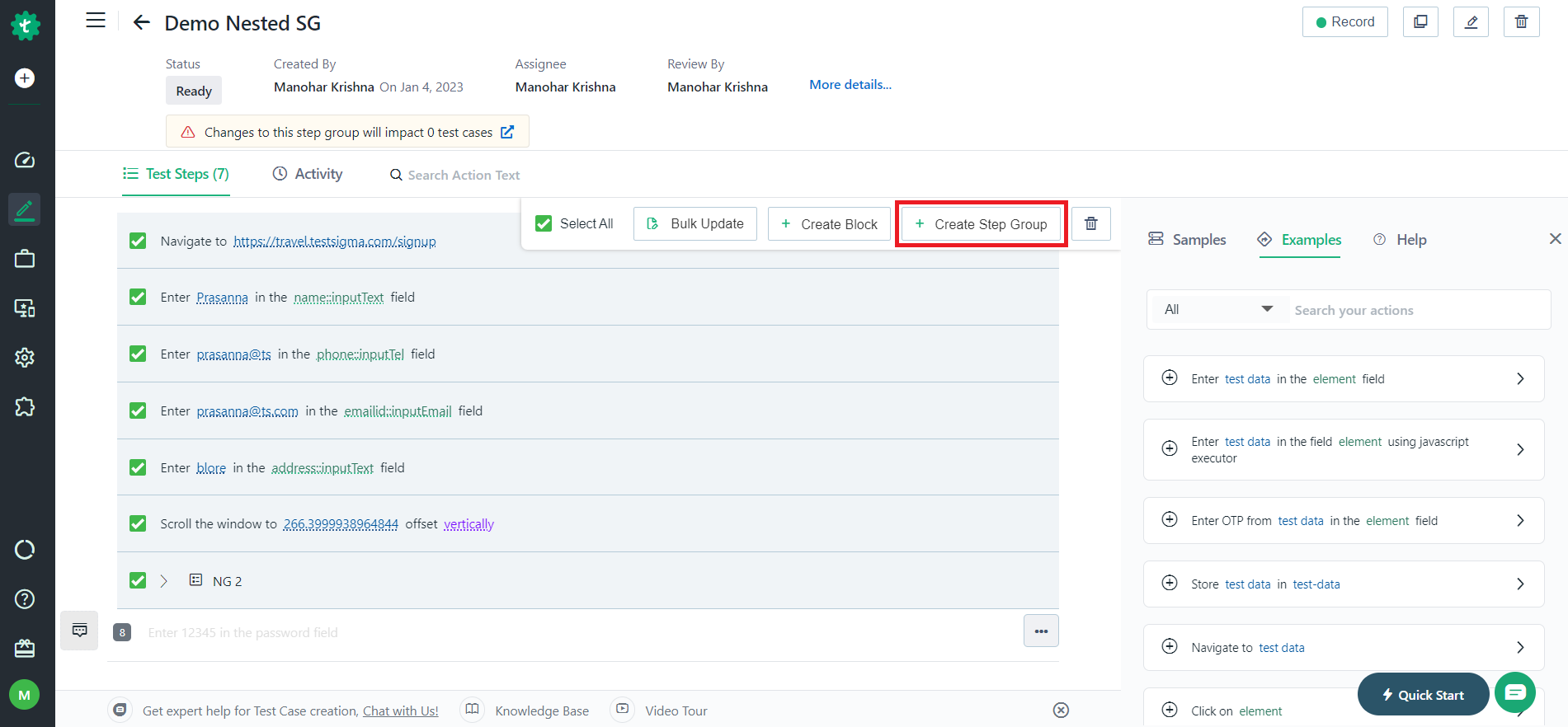Expand the Navigate to test data chevron
The width and height of the screenshot is (1568, 727).
click(x=1520, y=647)
